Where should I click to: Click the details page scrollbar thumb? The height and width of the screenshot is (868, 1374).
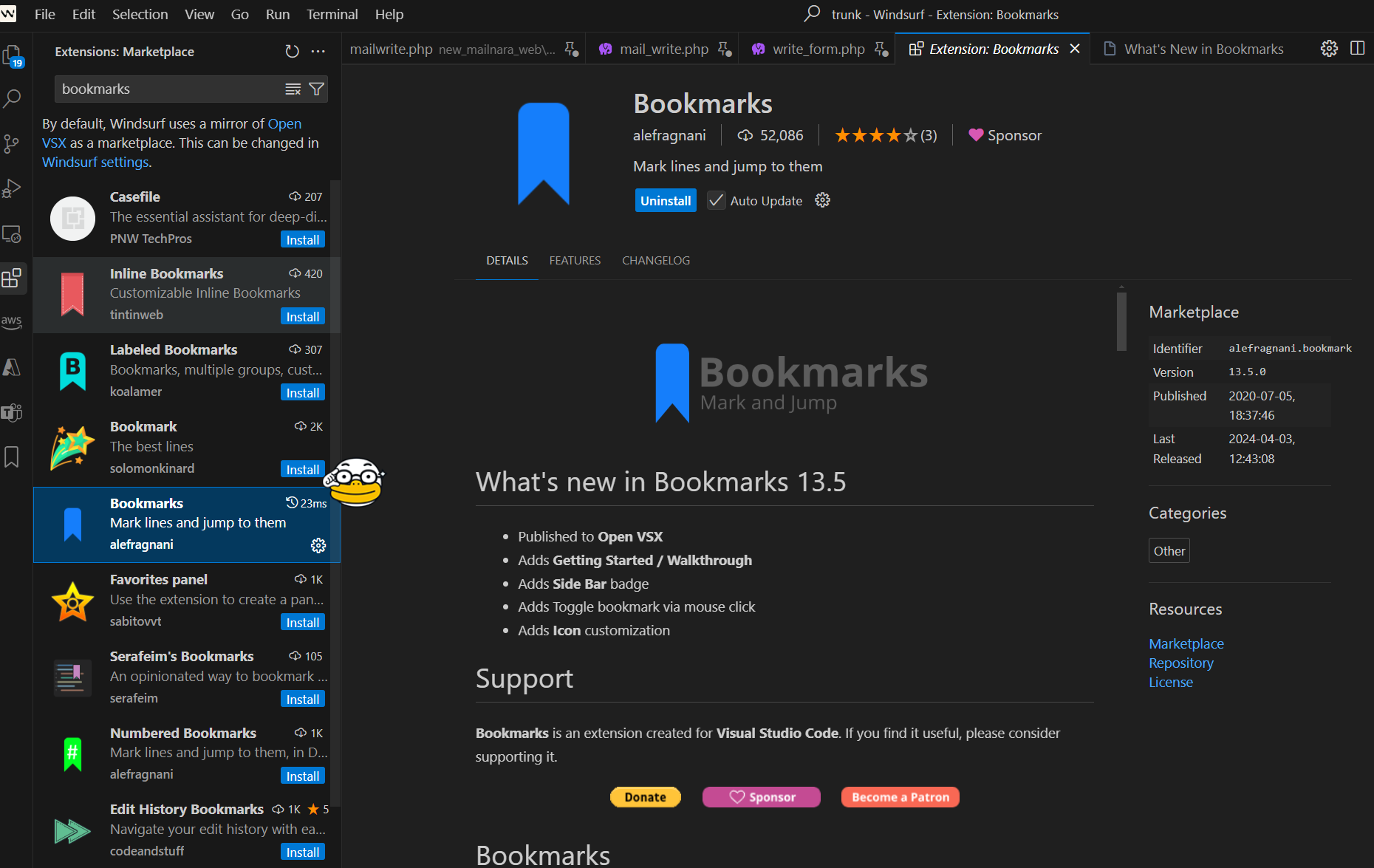(1121, 321)
